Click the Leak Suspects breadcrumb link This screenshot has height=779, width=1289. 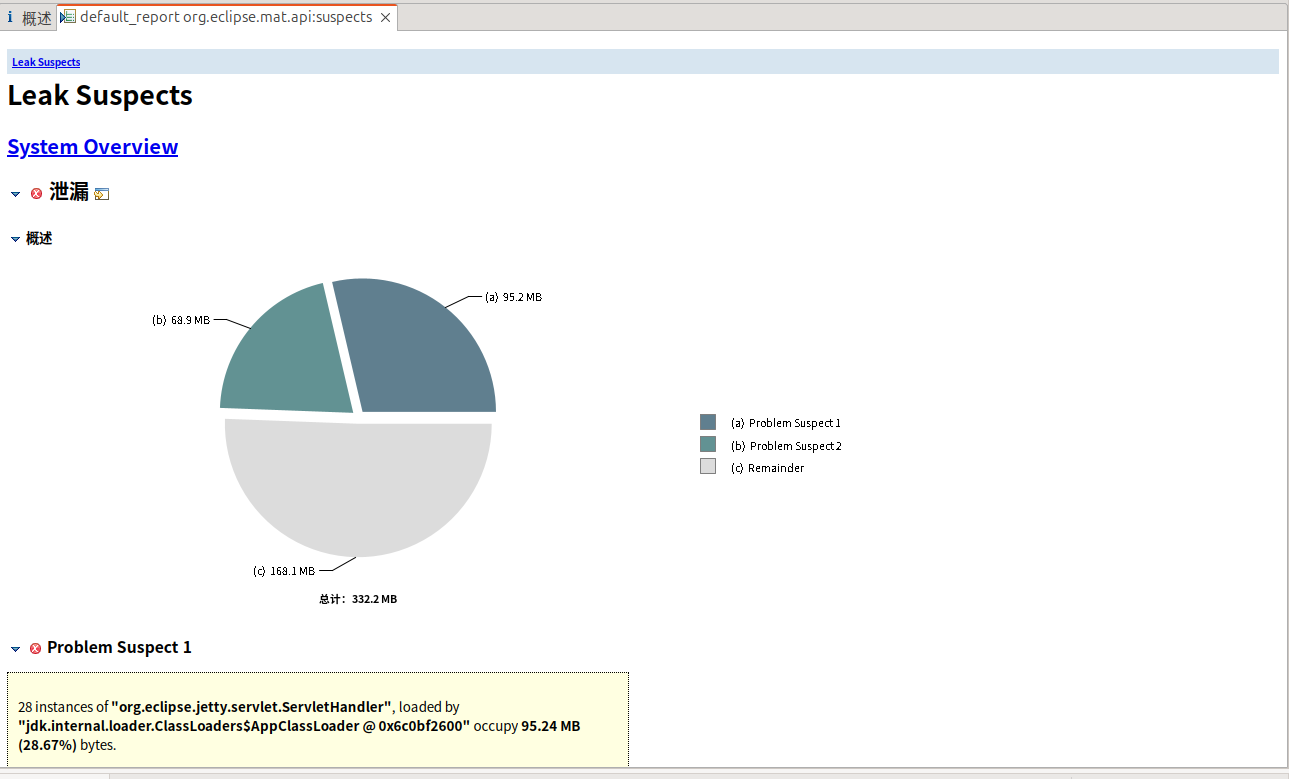click(46, 62)
